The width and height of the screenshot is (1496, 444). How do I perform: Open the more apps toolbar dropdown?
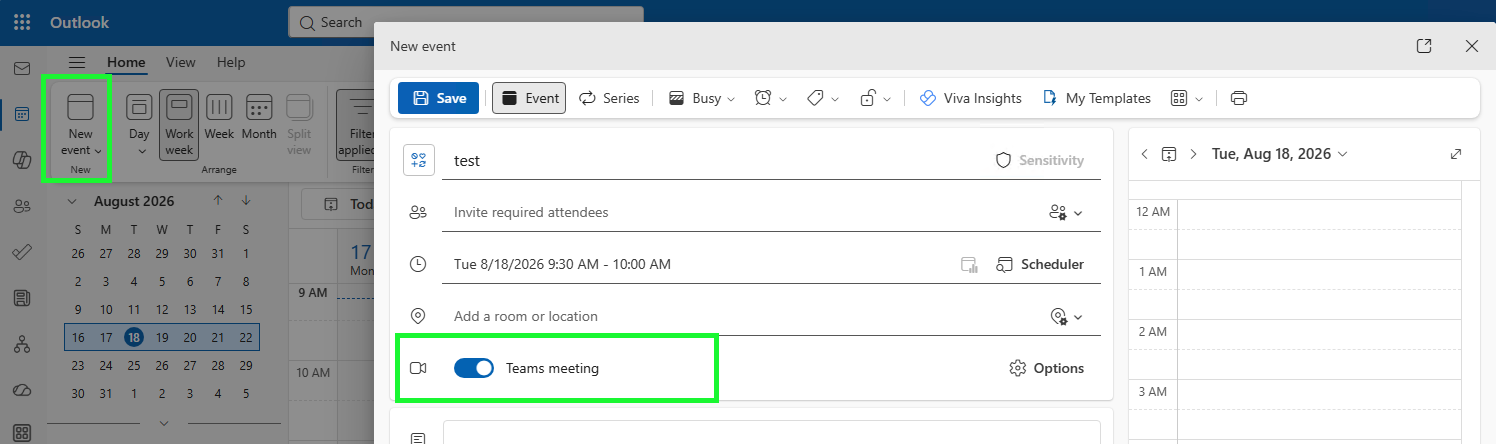tap(1186, 98)
